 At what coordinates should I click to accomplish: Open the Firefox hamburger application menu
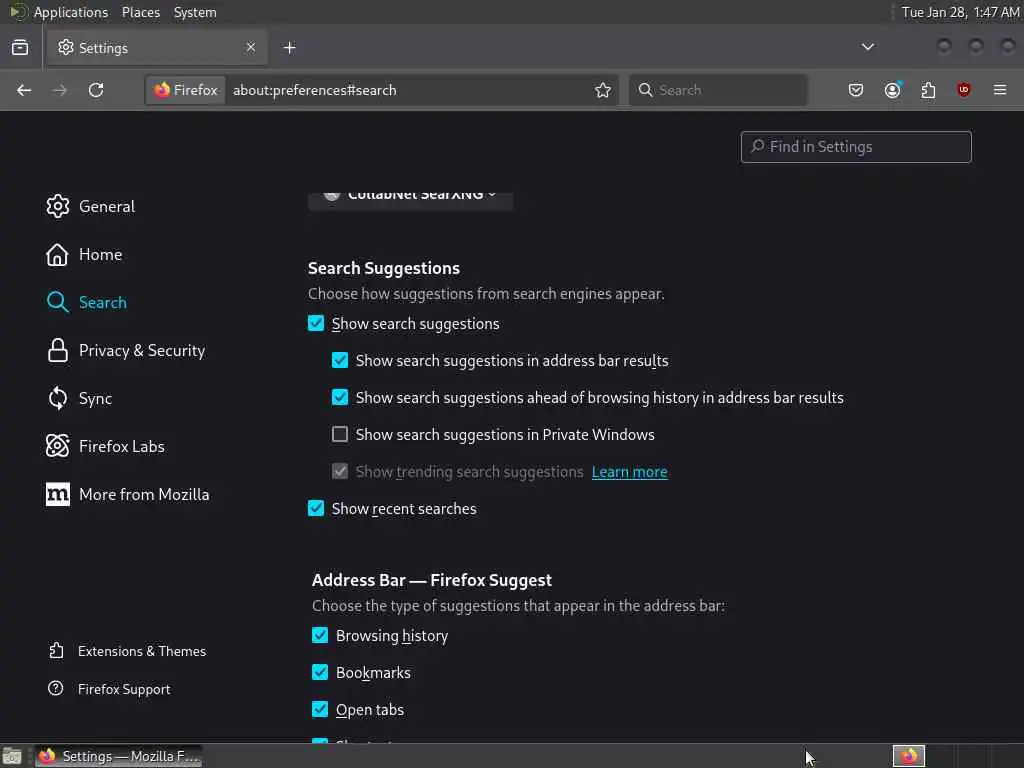coord(1000,90)
